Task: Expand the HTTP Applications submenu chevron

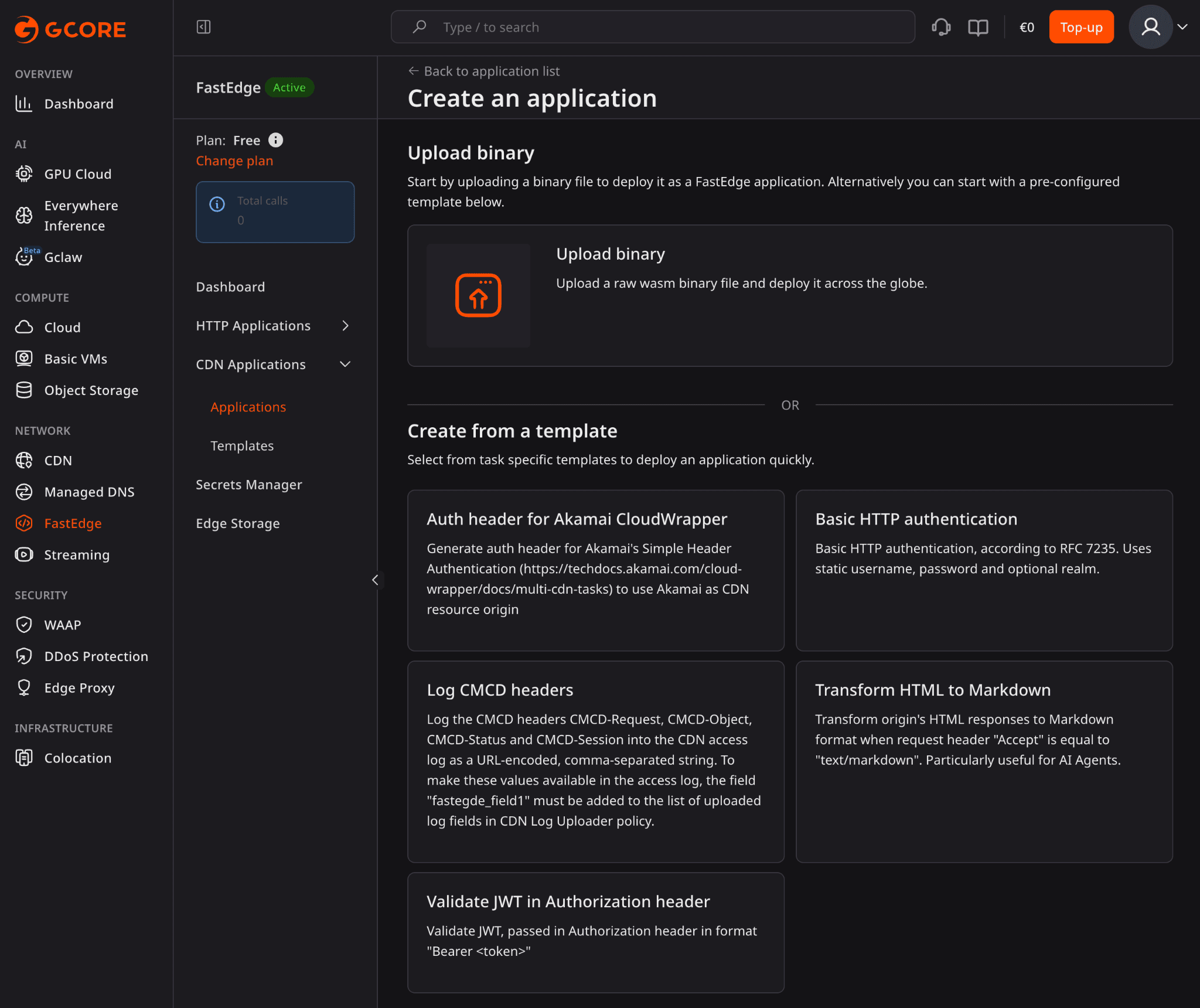Action: (x=345, y=326)
